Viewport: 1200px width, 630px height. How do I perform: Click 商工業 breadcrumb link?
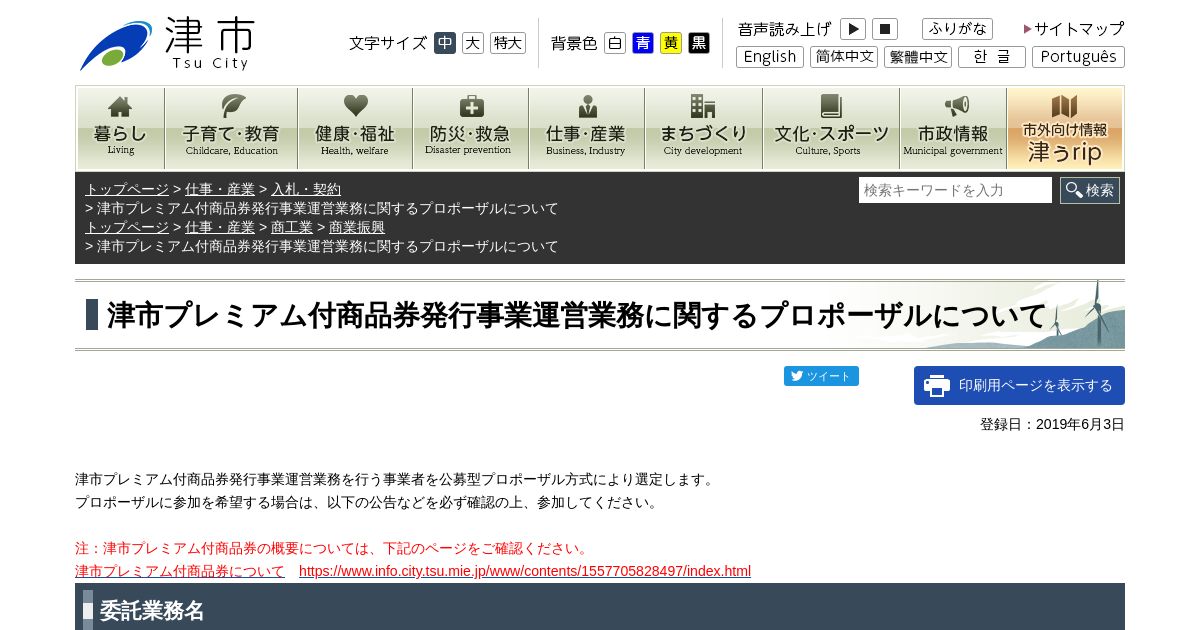point(292,227)
